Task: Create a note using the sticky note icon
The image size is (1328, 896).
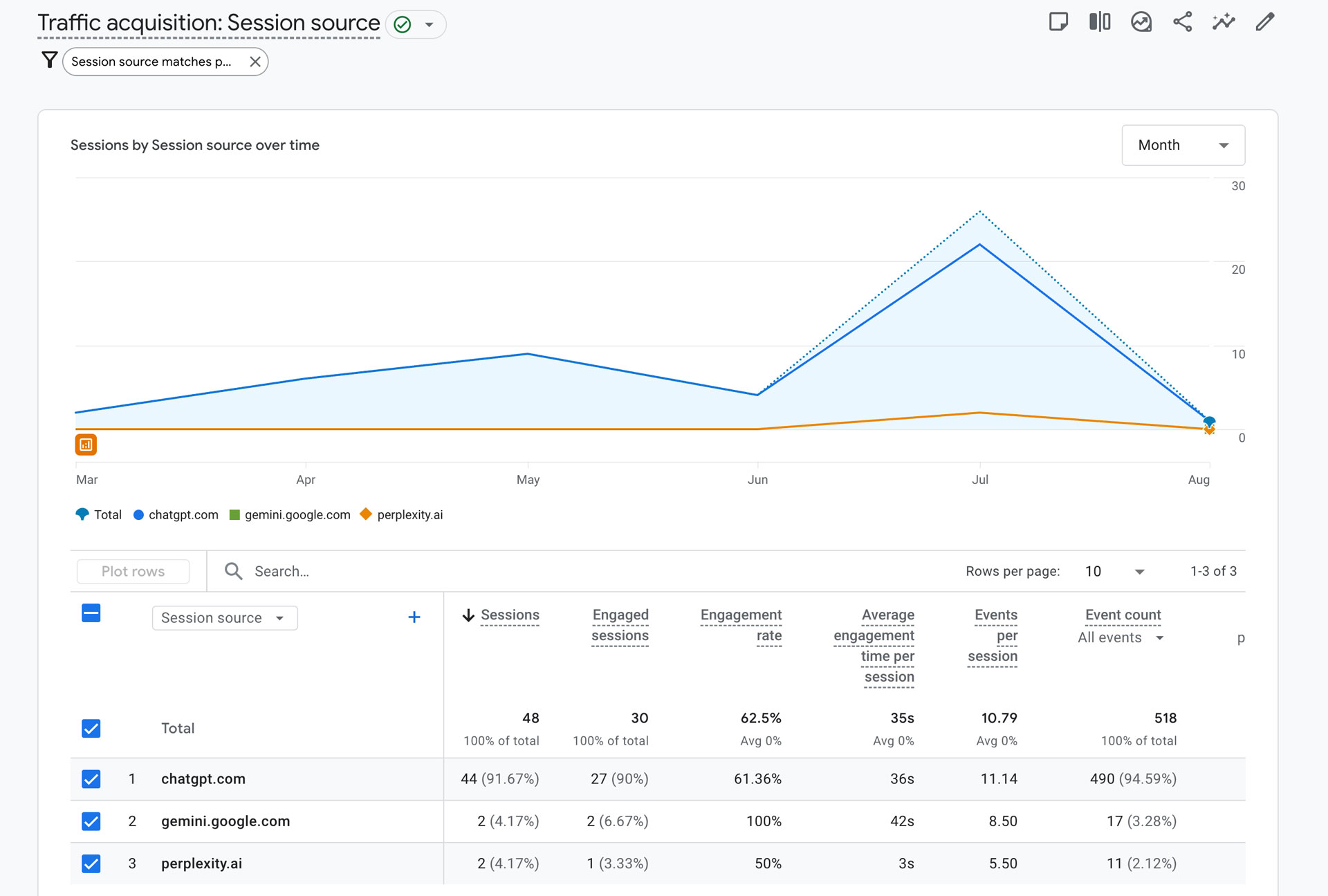Action: [1059, 21]
